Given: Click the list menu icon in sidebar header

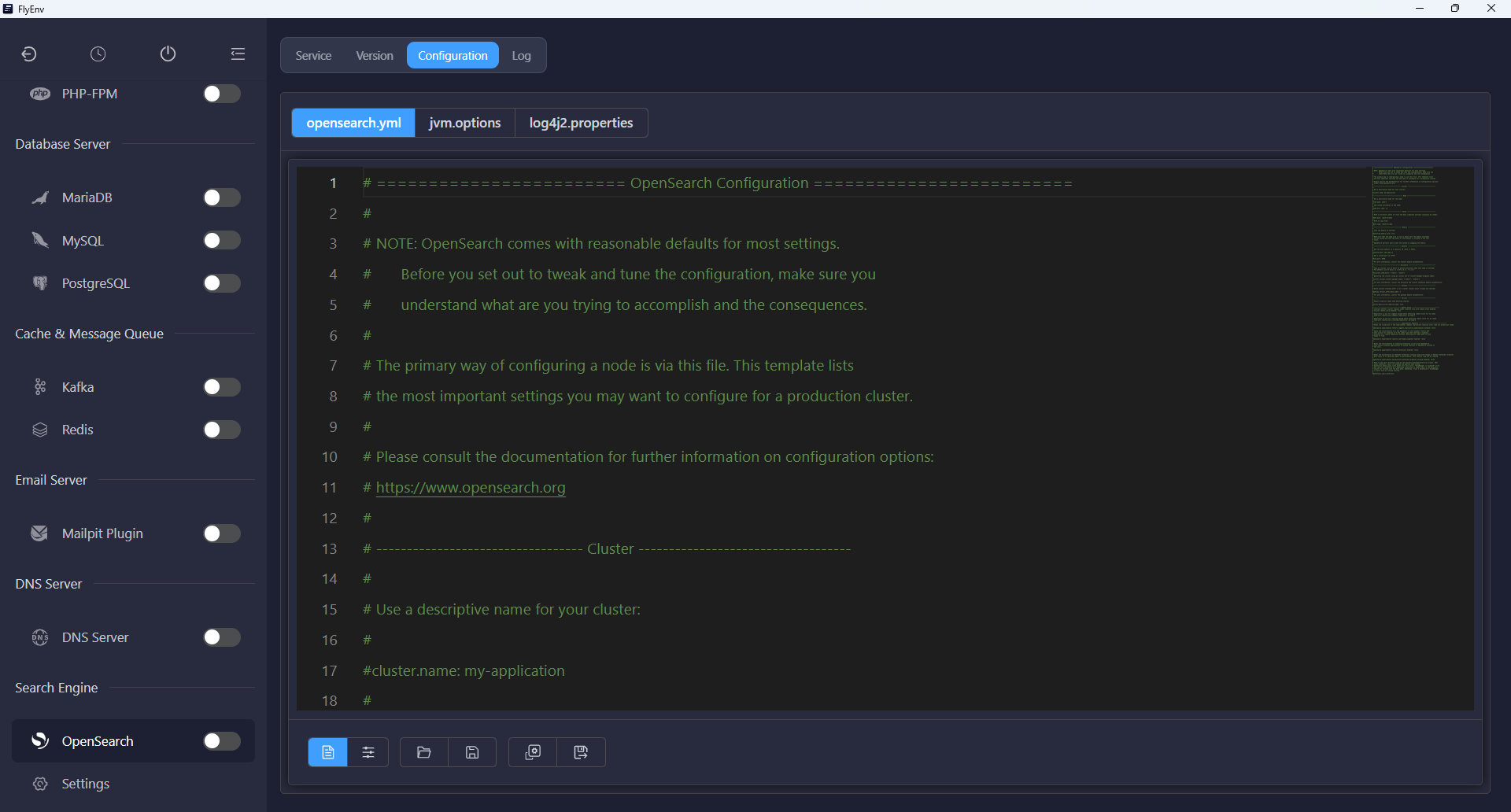Looking at the screenshot, I should click(x=238, y=54).
